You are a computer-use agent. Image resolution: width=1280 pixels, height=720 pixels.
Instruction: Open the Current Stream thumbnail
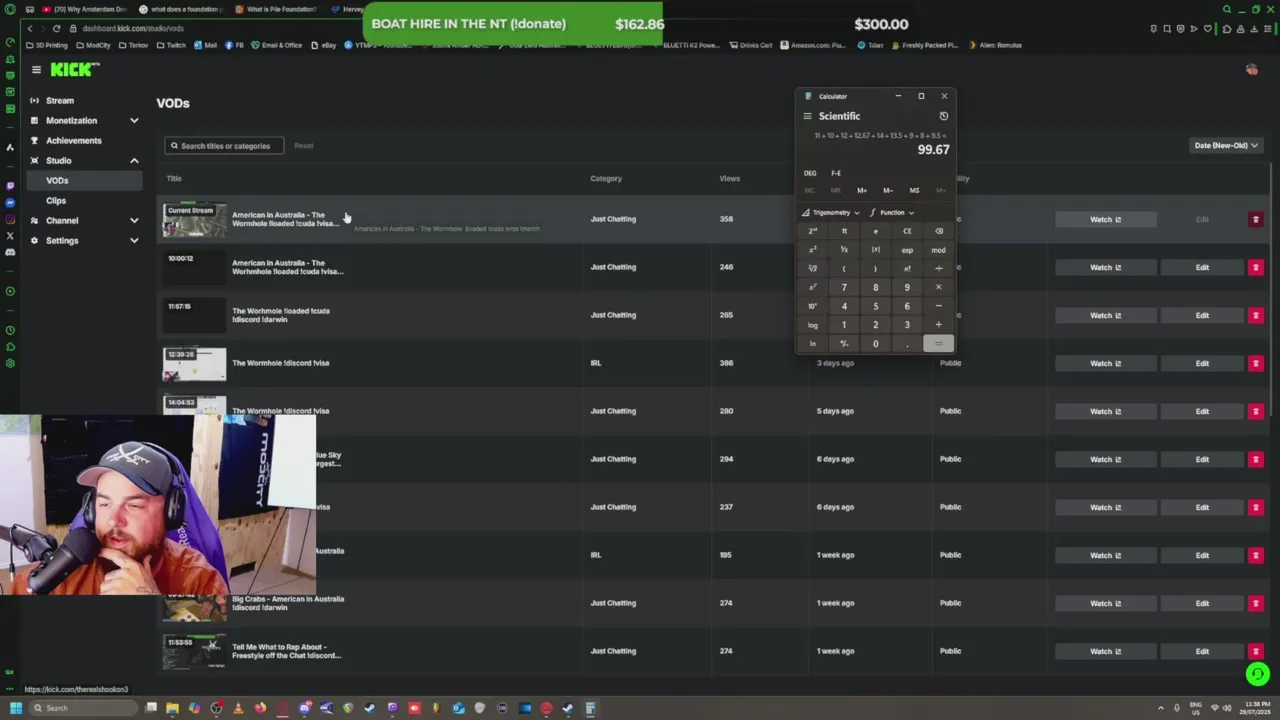(195, 219)
